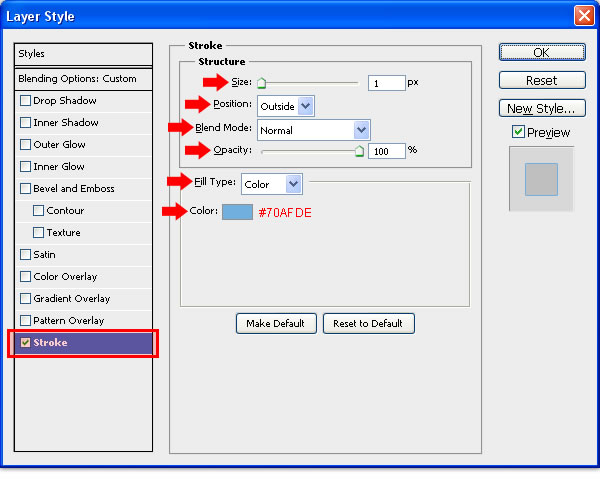This screenshot has height=482, width=600.
Task: Click the Make Default button
Action: point(276,324)
